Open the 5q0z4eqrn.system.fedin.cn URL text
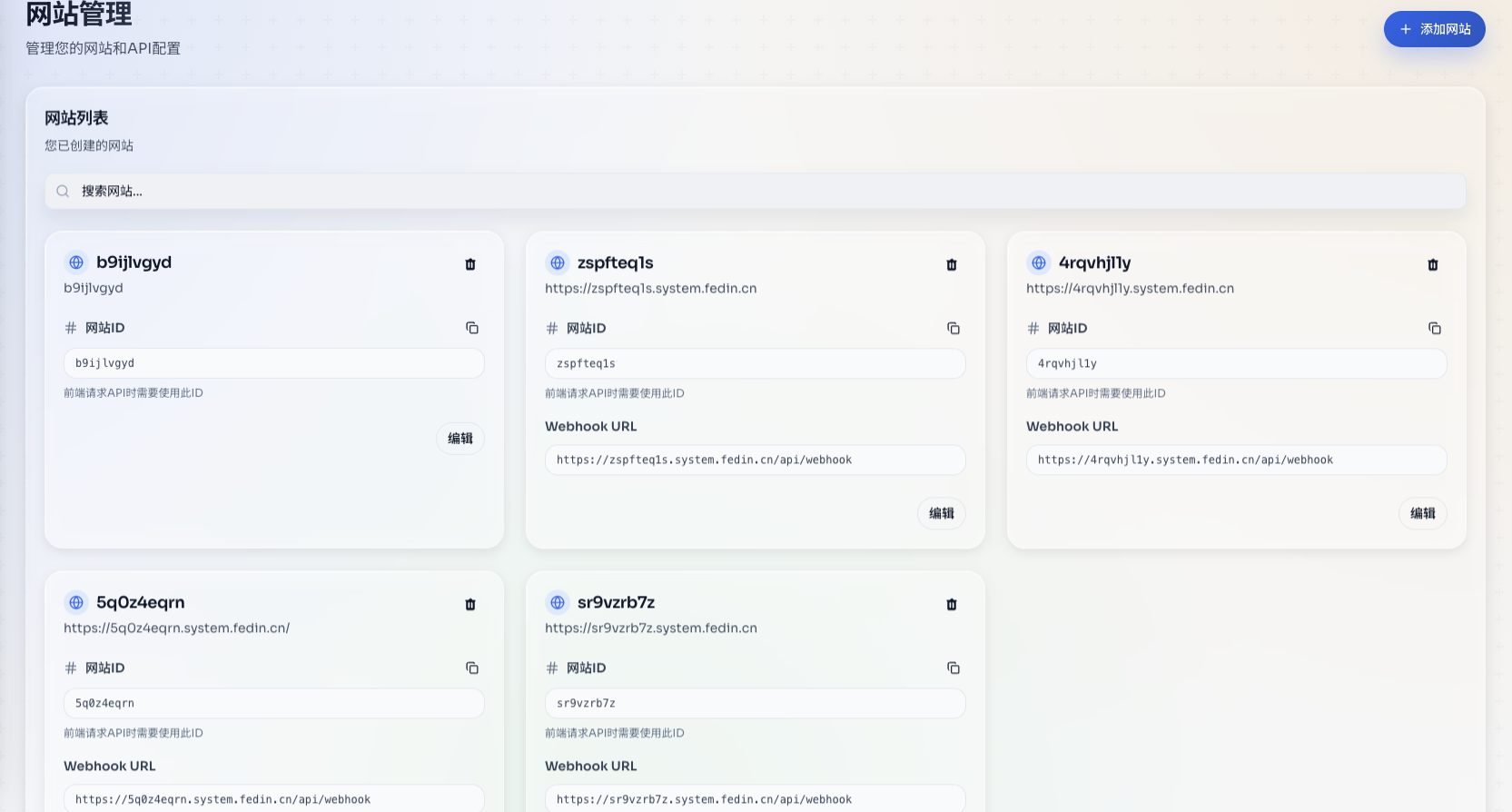This screenshot has height=812, width=1512. 177,629
